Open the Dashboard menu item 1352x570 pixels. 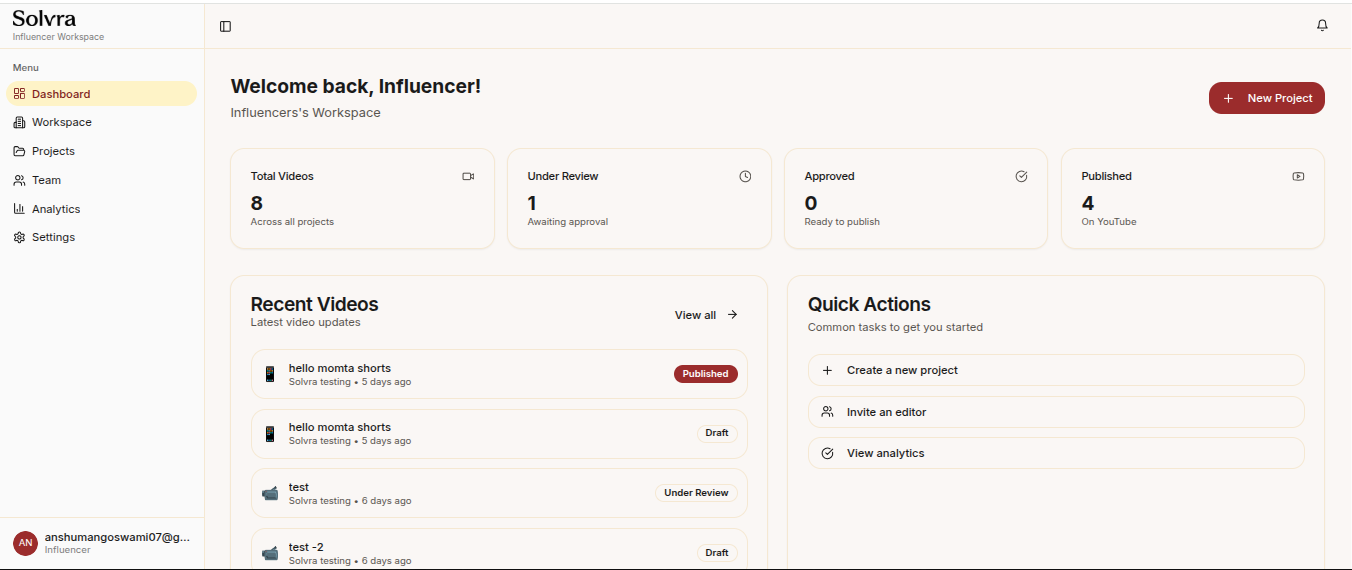(61, 94)
